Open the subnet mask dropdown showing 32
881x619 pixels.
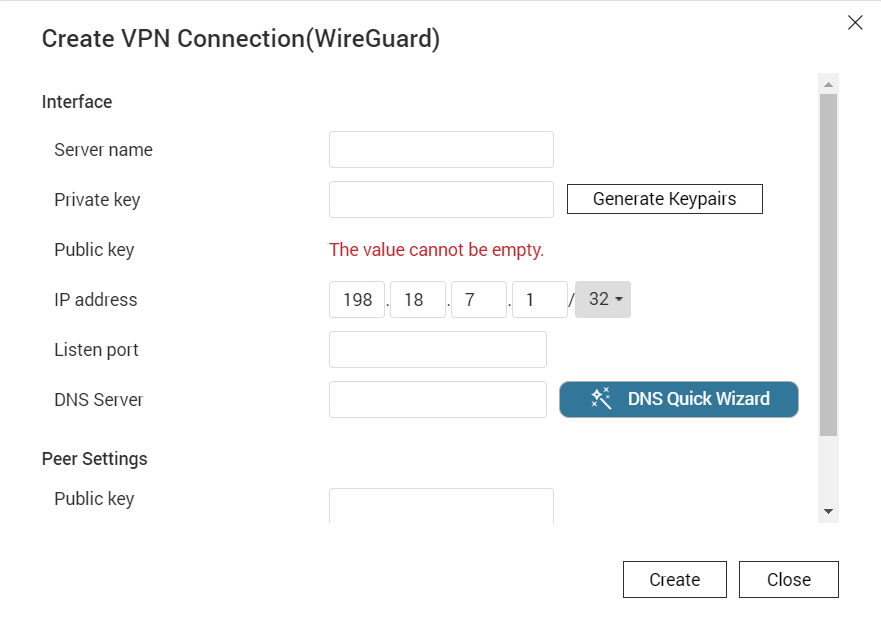tap(603, 299)
